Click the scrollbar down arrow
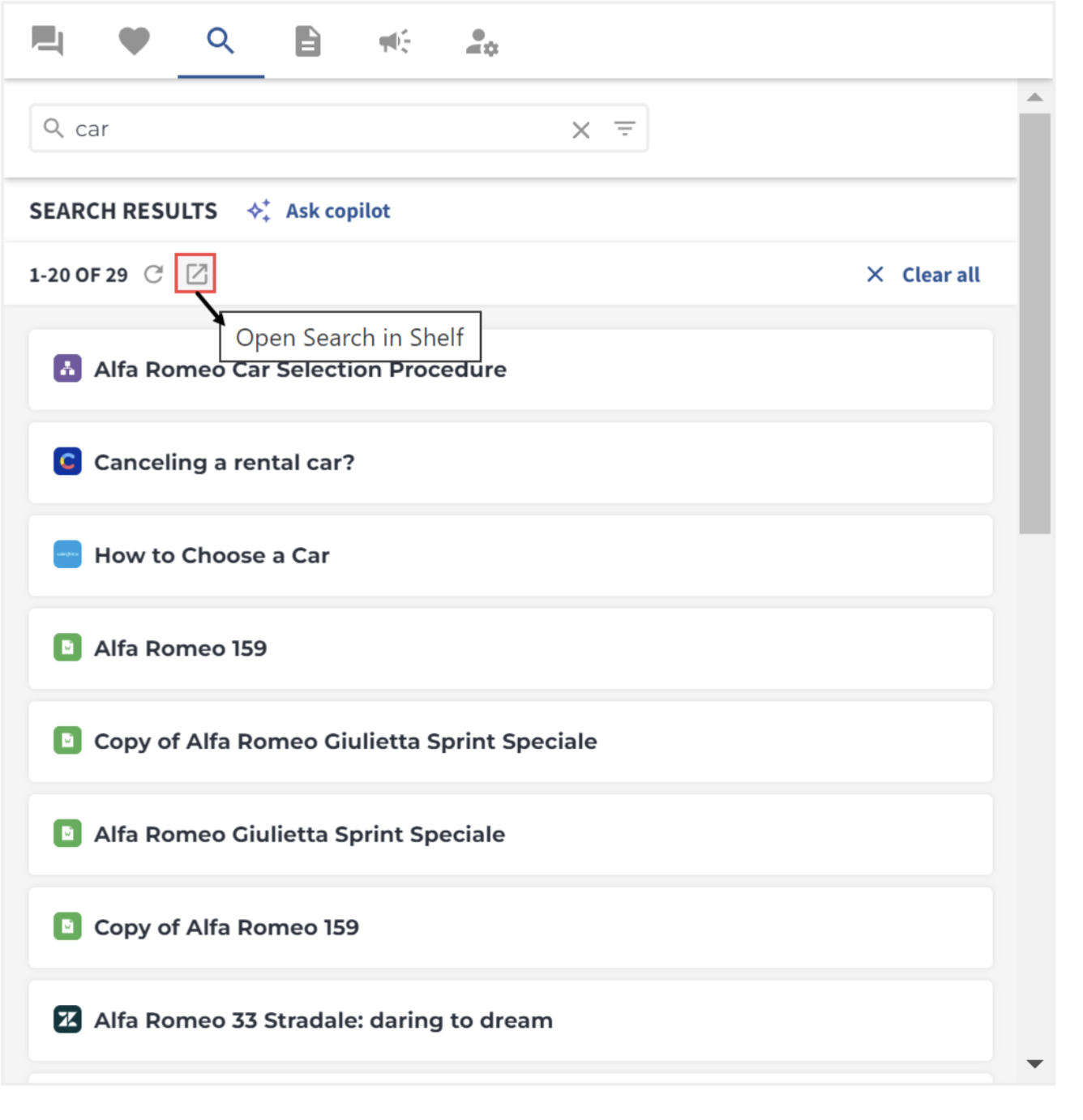1083x1120 pixels. coord(1034,1064)
